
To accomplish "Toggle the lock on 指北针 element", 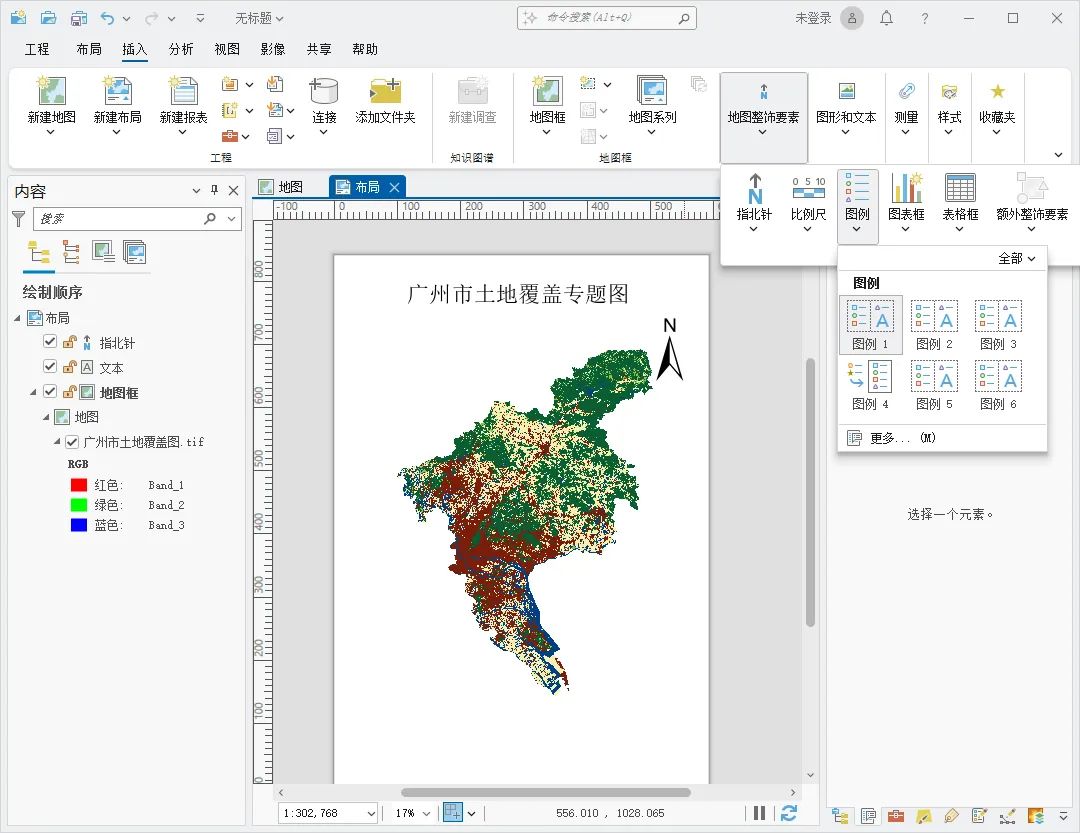I will [70, 342].
